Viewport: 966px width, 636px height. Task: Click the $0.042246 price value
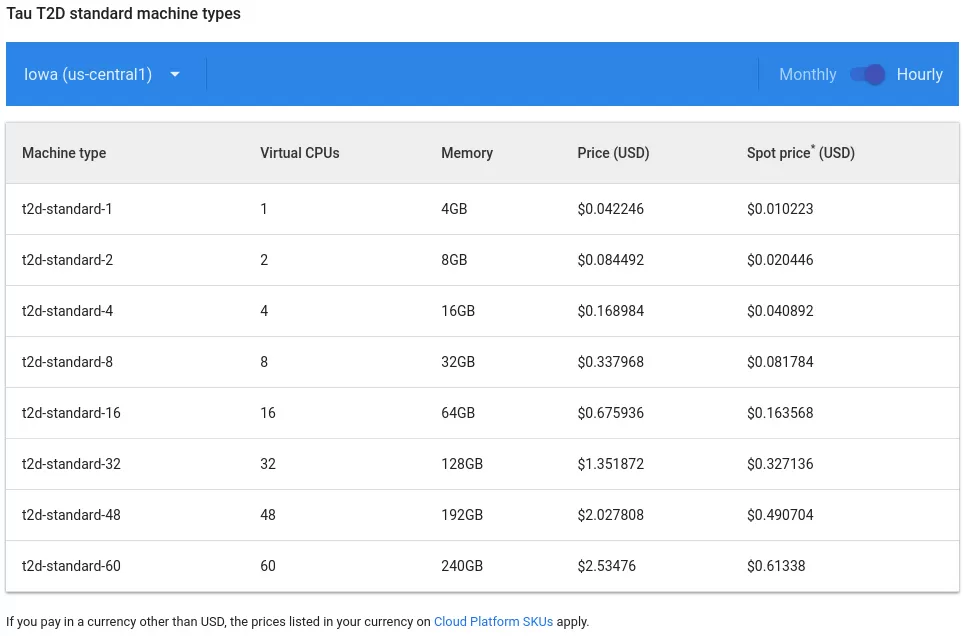(x=611, y=209)
